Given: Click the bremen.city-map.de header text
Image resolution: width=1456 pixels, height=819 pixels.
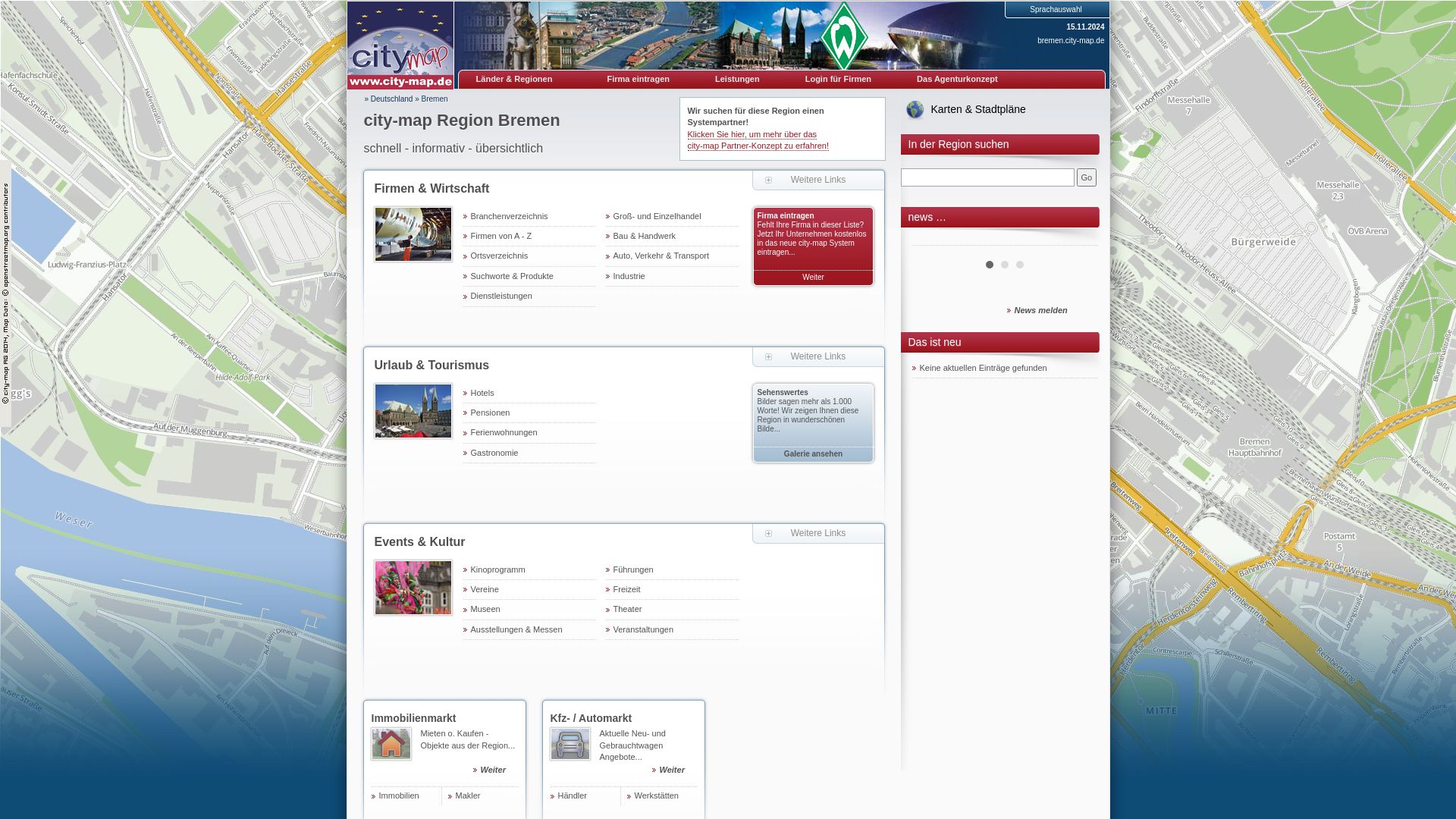Looking at the screenshot, I should 1071,41.
